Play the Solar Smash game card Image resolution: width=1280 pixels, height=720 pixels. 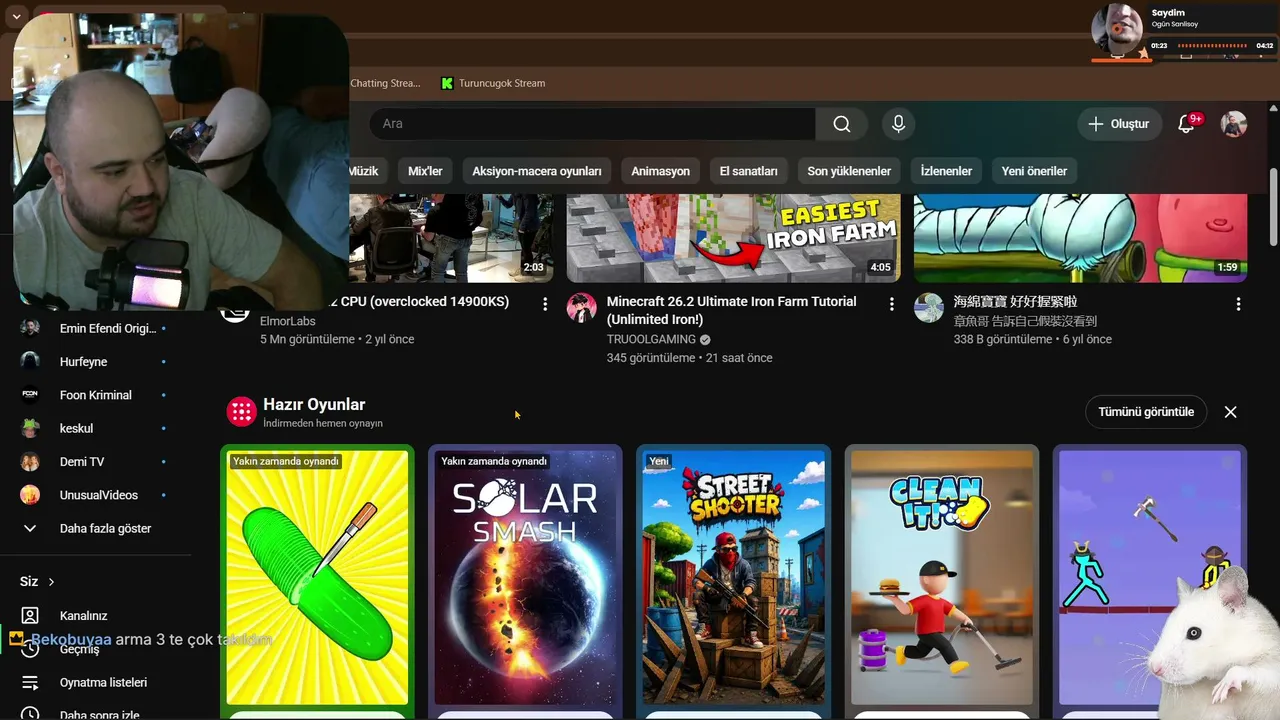(525, 577)
